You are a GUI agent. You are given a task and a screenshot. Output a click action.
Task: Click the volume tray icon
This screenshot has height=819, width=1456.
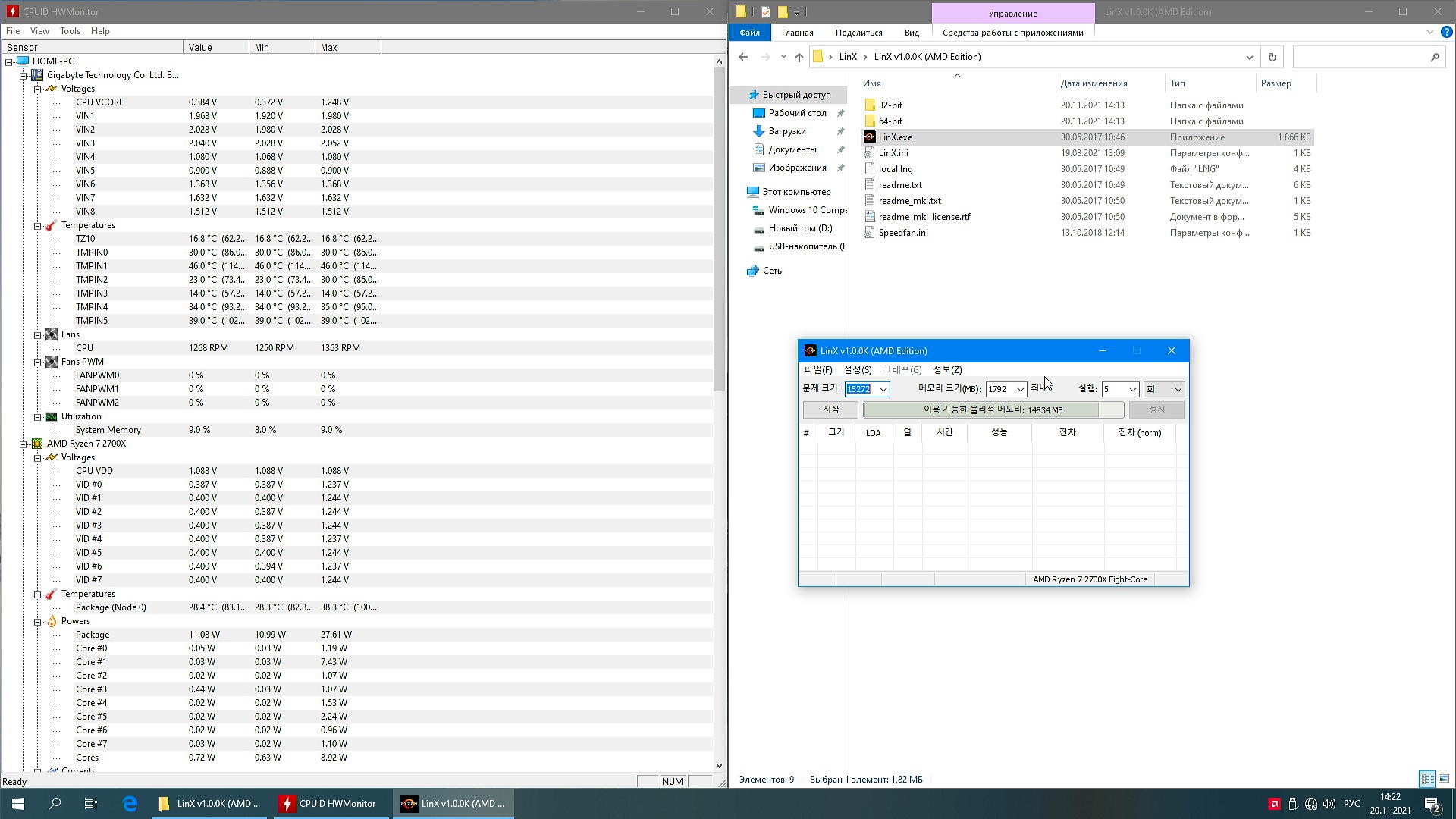1329,804
